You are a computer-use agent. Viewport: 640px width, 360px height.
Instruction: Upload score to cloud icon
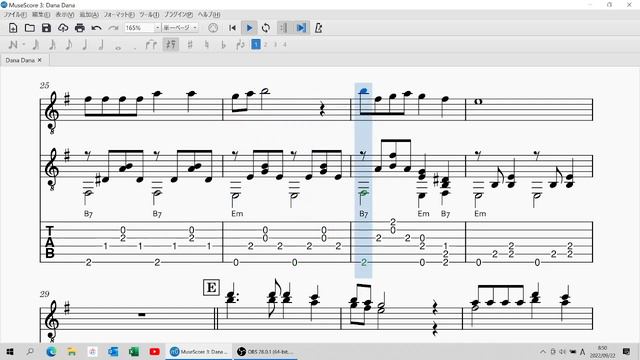click(63, 28)
